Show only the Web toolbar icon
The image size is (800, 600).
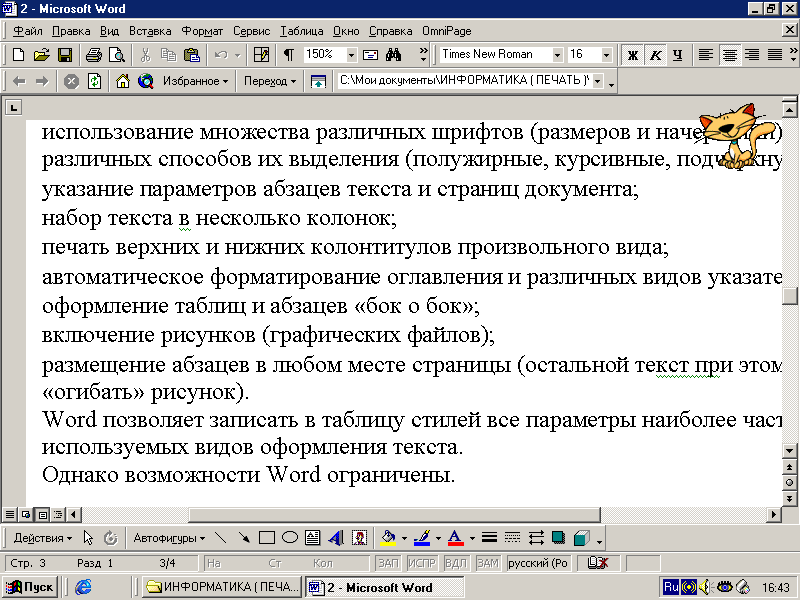coord(318,81)
